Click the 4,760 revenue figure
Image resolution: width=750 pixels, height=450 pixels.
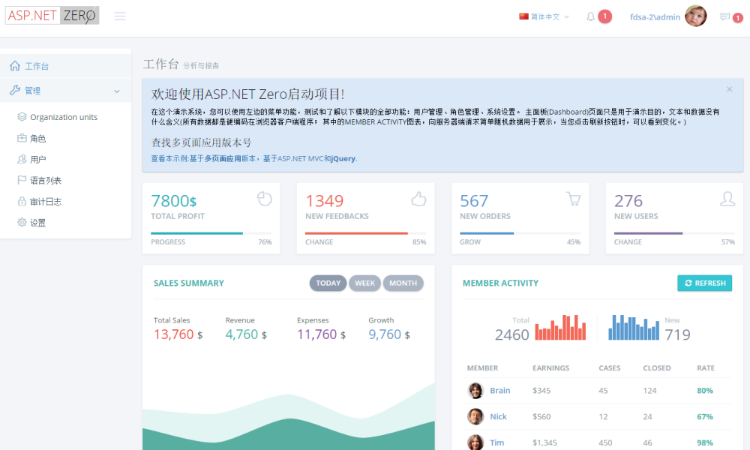[242, 334]
